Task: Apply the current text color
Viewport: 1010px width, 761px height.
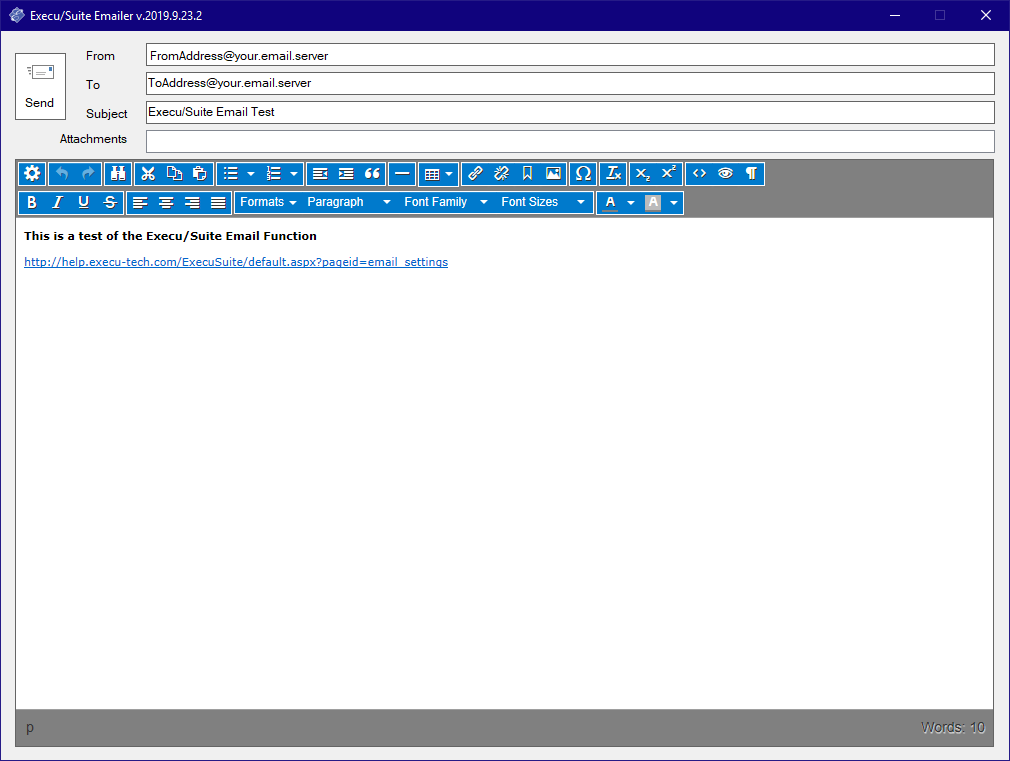Action: (x=610, y=202)
